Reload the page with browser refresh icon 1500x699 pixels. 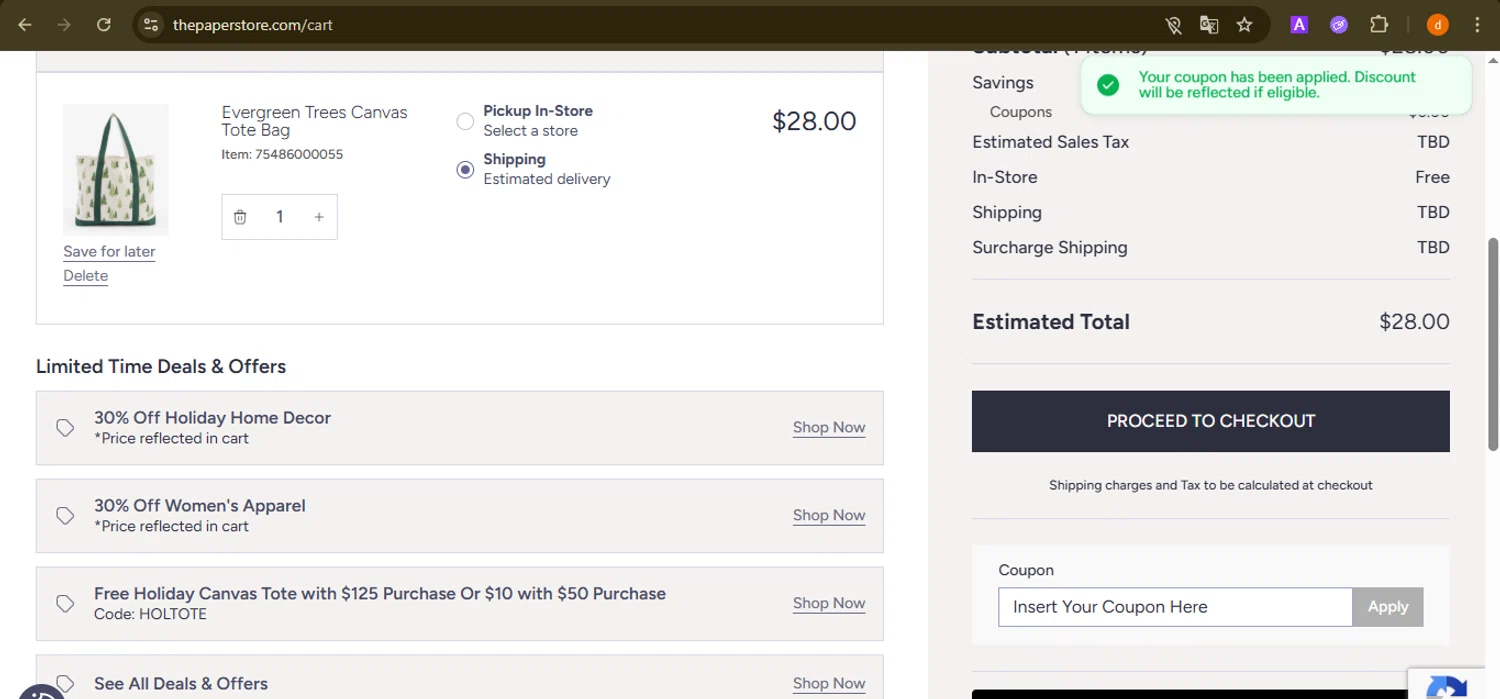[x=104, y=25]
